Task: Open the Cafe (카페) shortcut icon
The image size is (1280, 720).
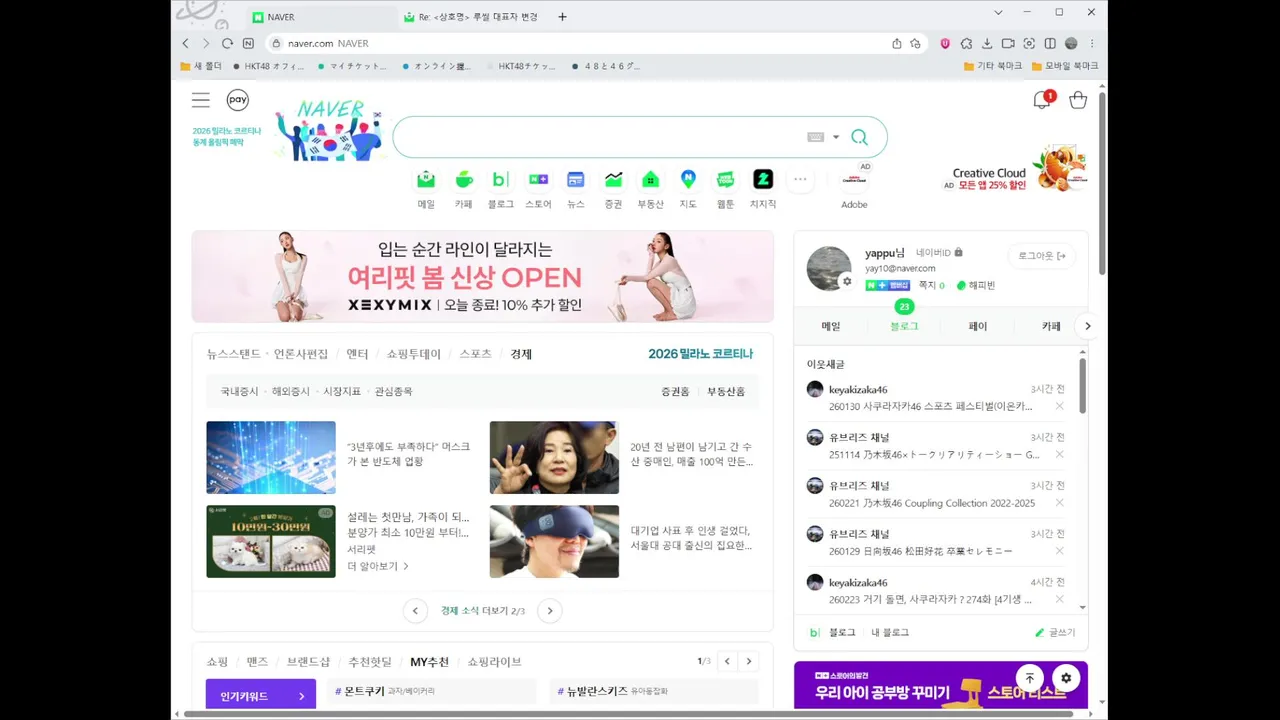Action: [x=464, y=179]
